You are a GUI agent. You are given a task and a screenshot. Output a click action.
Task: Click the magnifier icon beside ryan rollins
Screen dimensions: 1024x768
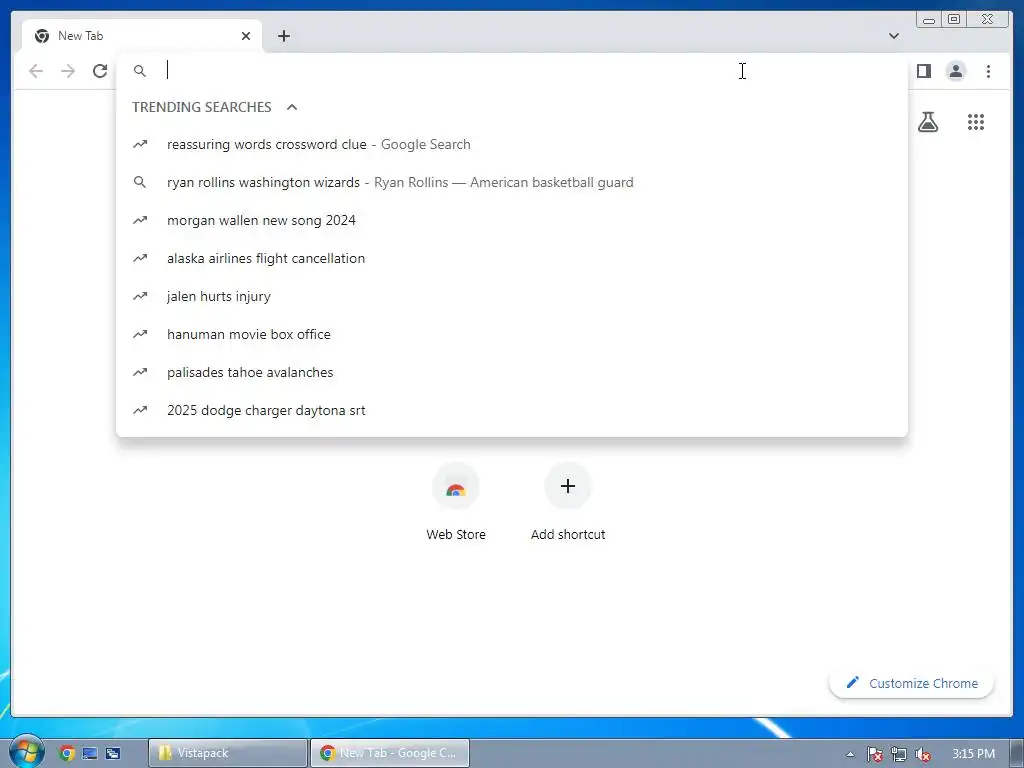140,182
